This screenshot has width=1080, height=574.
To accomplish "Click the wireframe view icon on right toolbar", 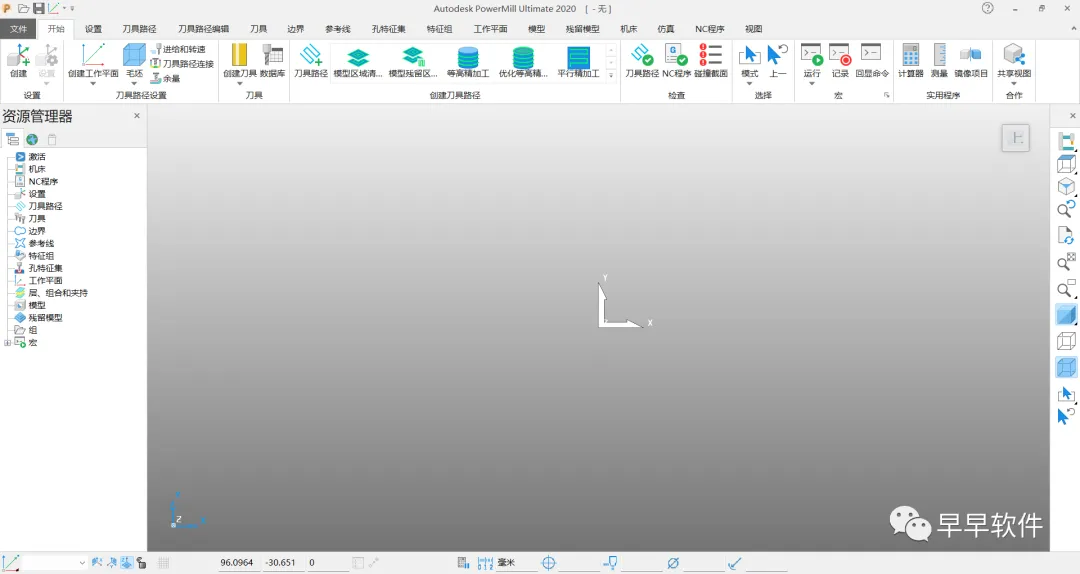I will tap(1066, 341).
